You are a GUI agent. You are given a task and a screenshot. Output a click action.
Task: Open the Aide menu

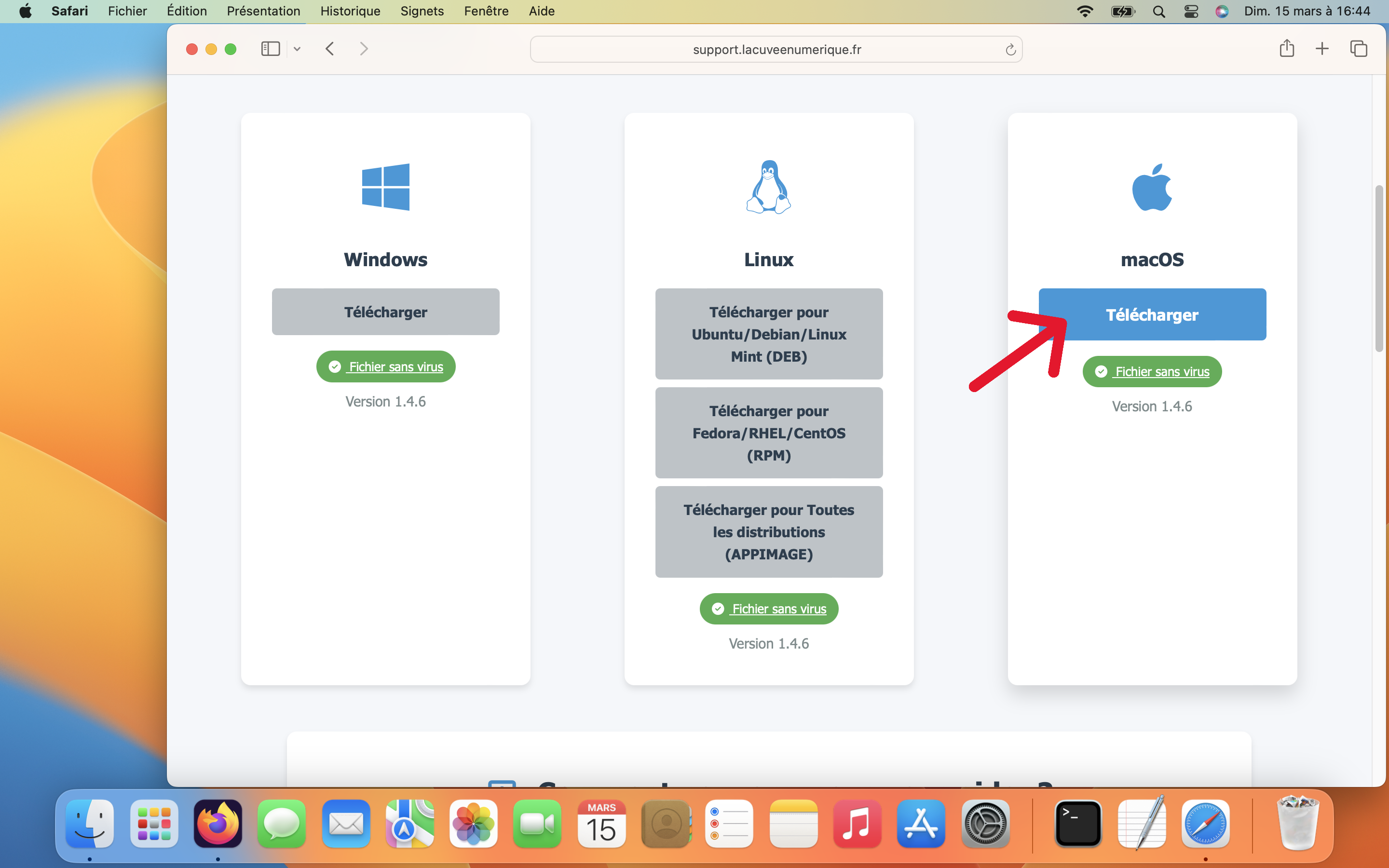click(x=541, y=11)
